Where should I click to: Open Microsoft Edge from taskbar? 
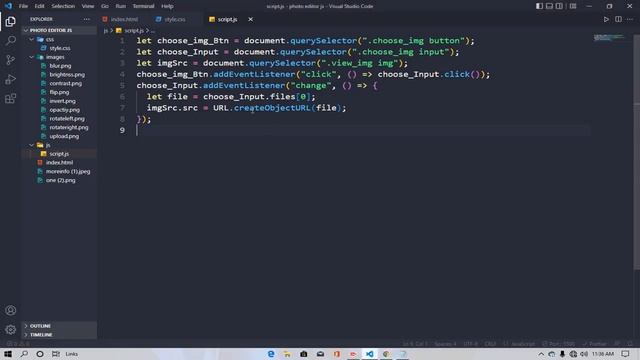[271, 354]
